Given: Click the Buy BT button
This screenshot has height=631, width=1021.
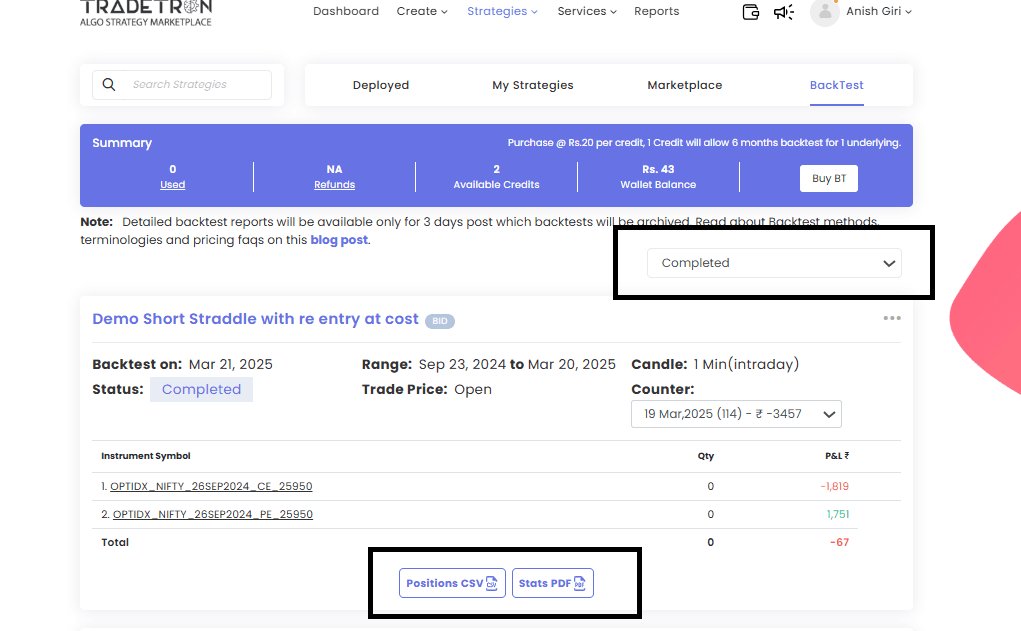Looking at the screenshot, I should (x=829, y=178).
